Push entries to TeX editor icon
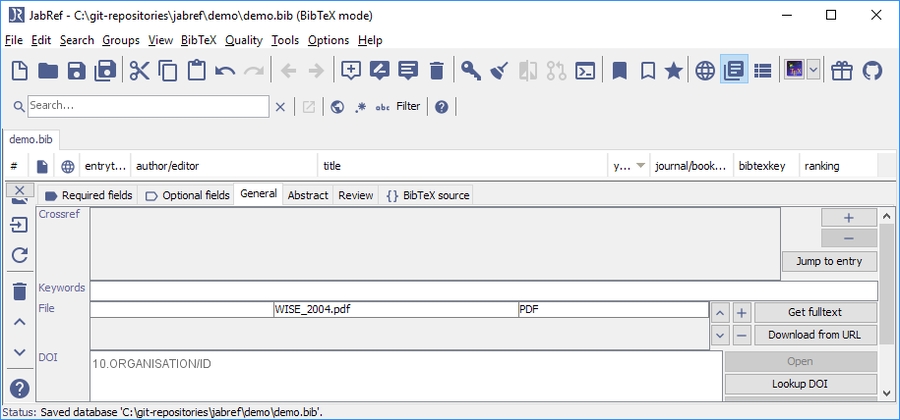 pos(795,70)
